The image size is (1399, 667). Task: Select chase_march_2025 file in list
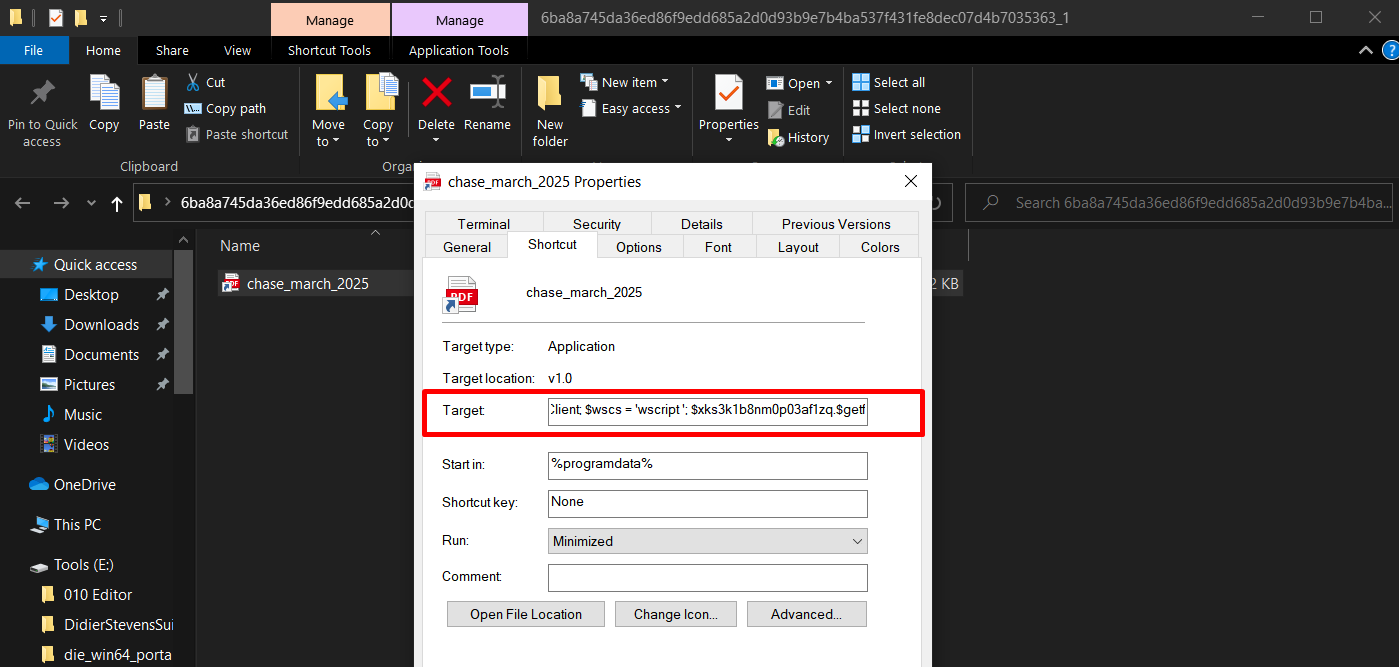click(x=308, y=284)
